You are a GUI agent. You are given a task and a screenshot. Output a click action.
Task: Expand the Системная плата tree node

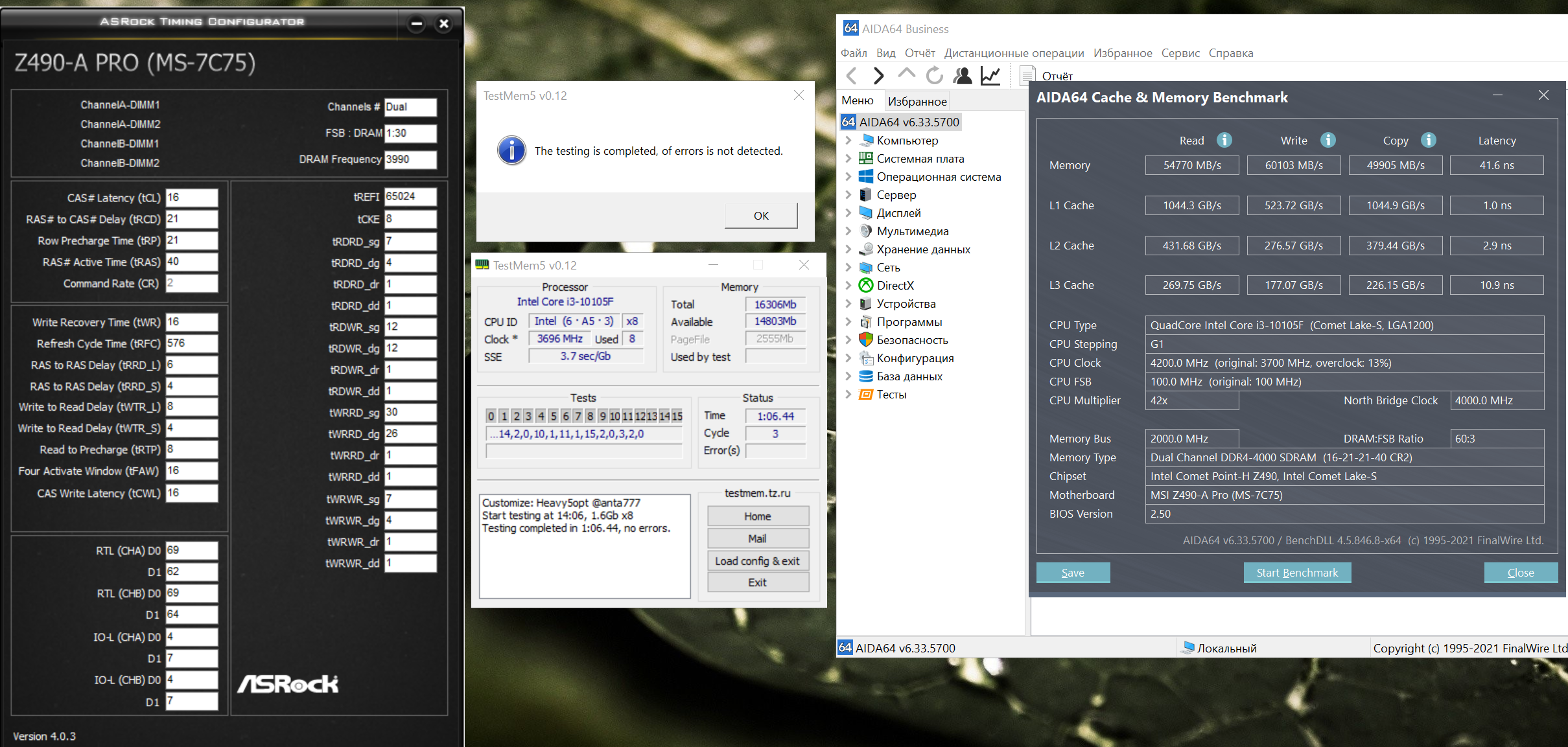tap(848, 158)
